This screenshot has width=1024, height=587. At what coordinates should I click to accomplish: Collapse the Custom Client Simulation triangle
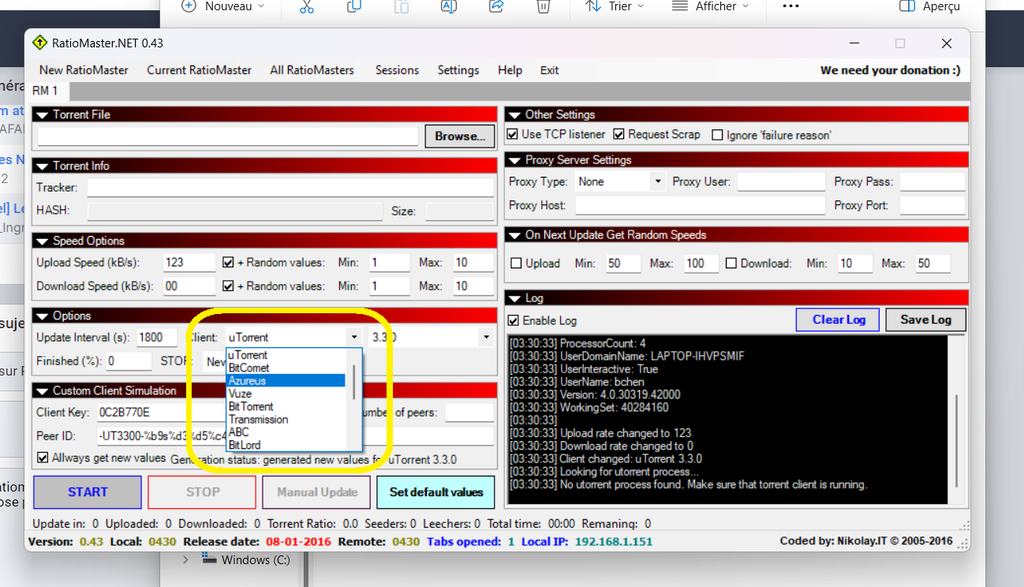coord(42,391)
